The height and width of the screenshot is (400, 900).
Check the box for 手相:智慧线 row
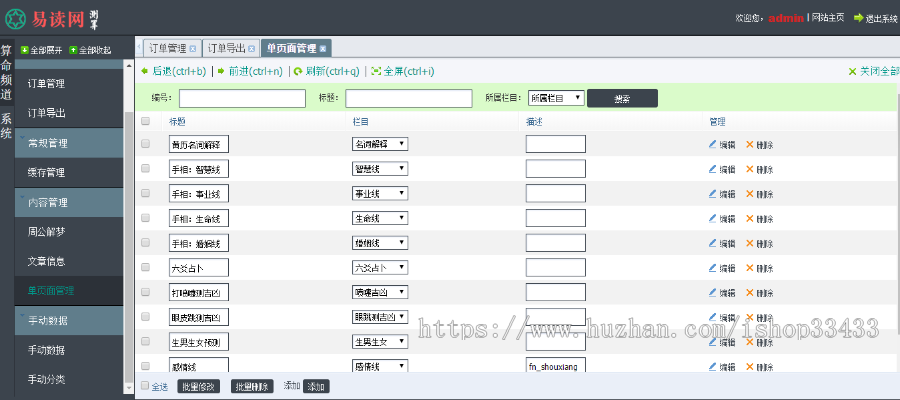[x=145, y=168]
